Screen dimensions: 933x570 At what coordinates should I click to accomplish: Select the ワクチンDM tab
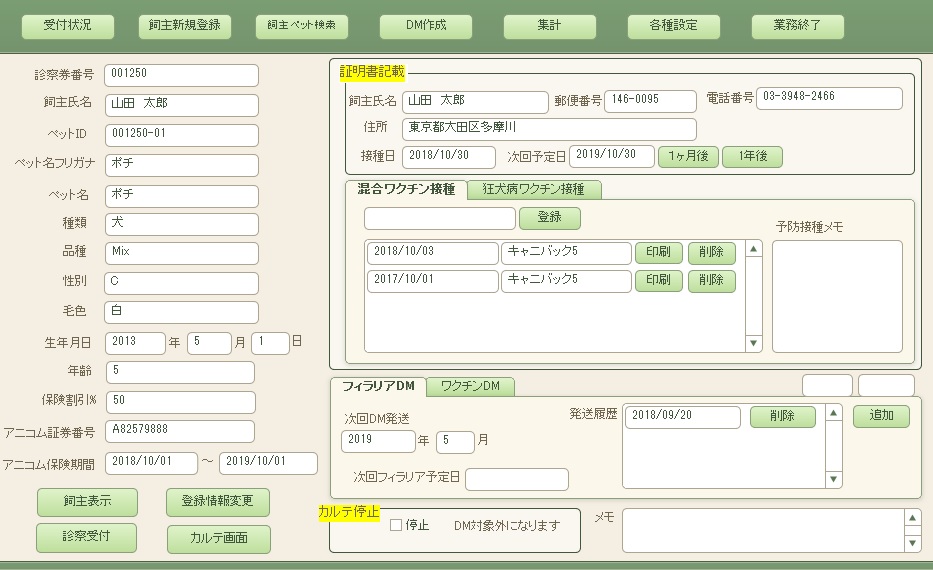pyautogui.click(x=470, y=386)
